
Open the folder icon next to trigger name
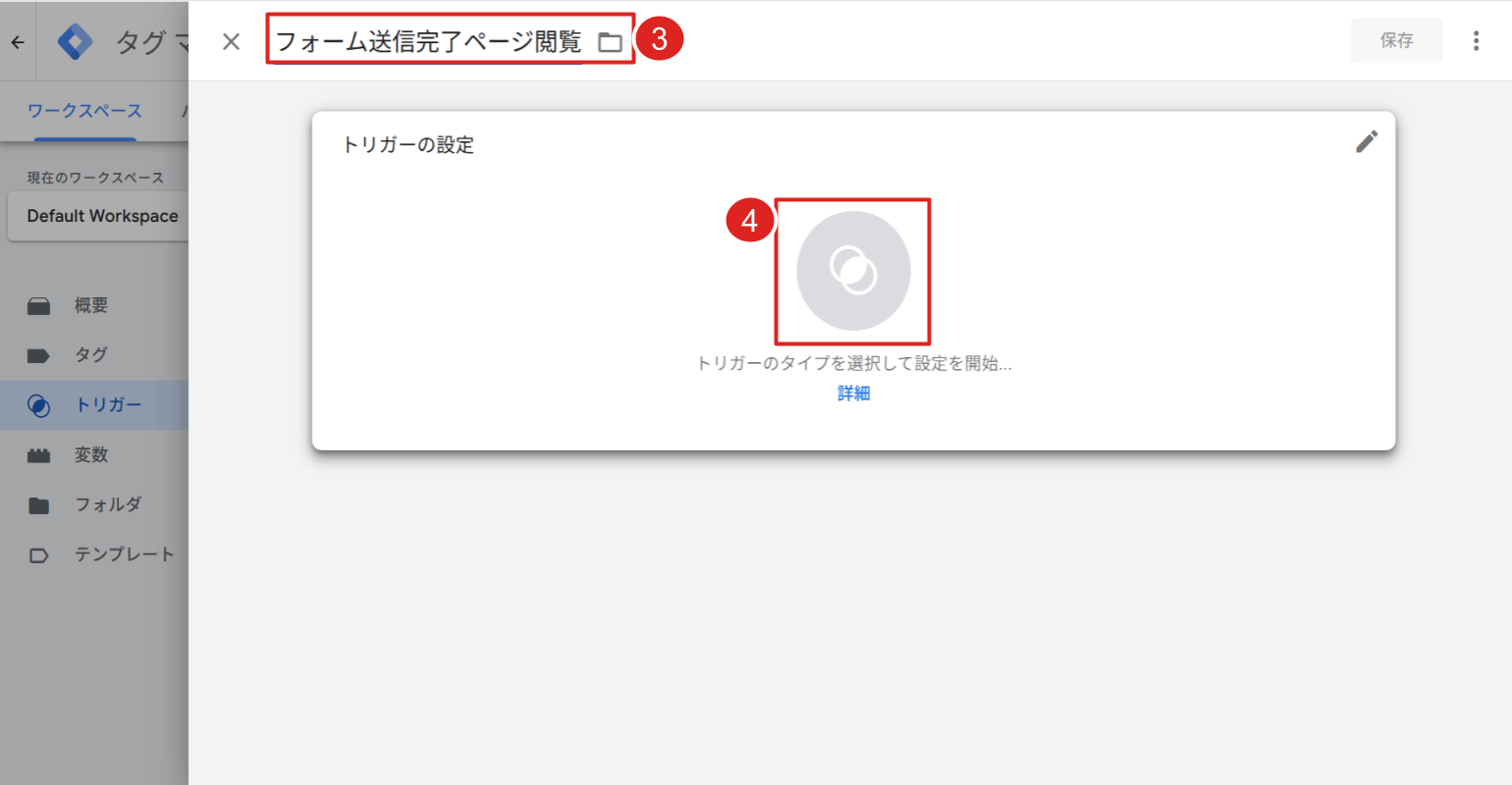(611, 41)
